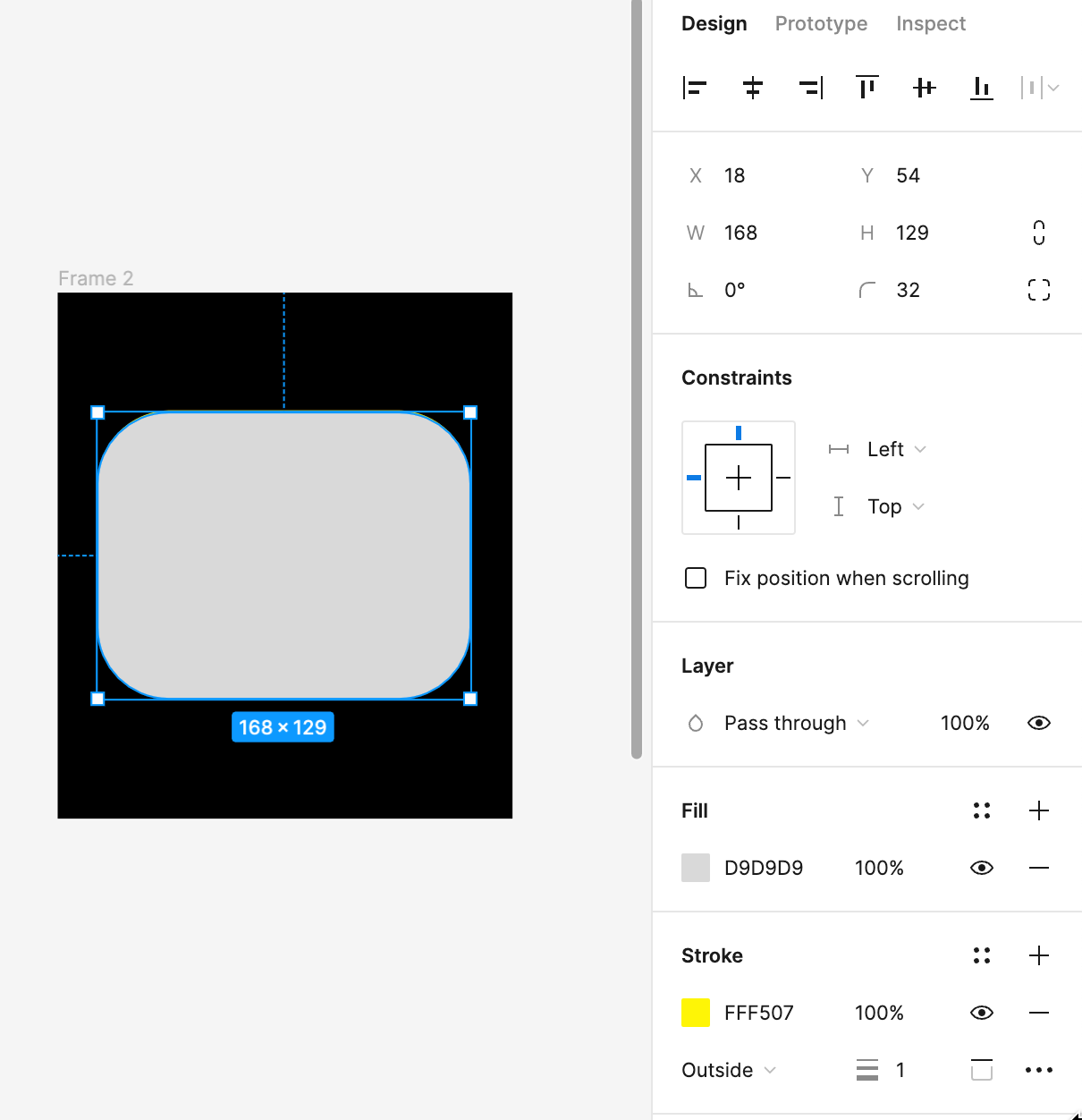The image size is (1082, 1120).
Task: Open advanced stroke options menu
Action: pyautogui.click(x=1039, y=1070)
